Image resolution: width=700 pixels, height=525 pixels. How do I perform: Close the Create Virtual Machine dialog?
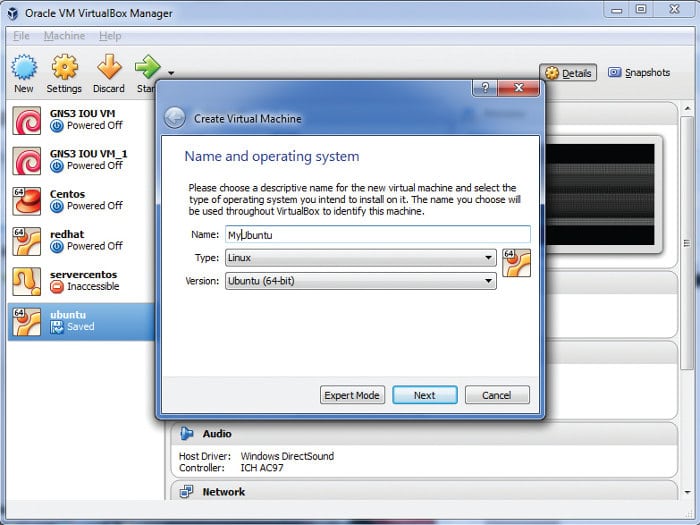pyautogui.click(x=518, y=88)
